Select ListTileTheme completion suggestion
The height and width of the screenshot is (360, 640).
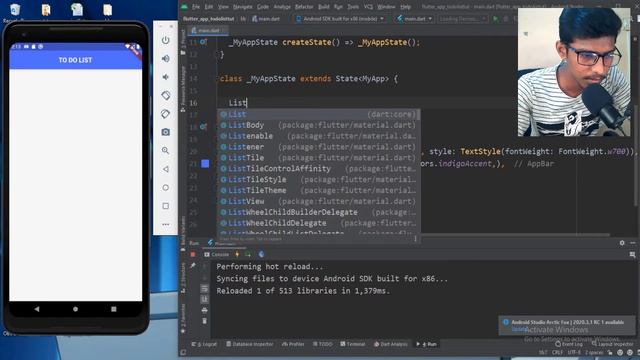(x=318, y=190)
